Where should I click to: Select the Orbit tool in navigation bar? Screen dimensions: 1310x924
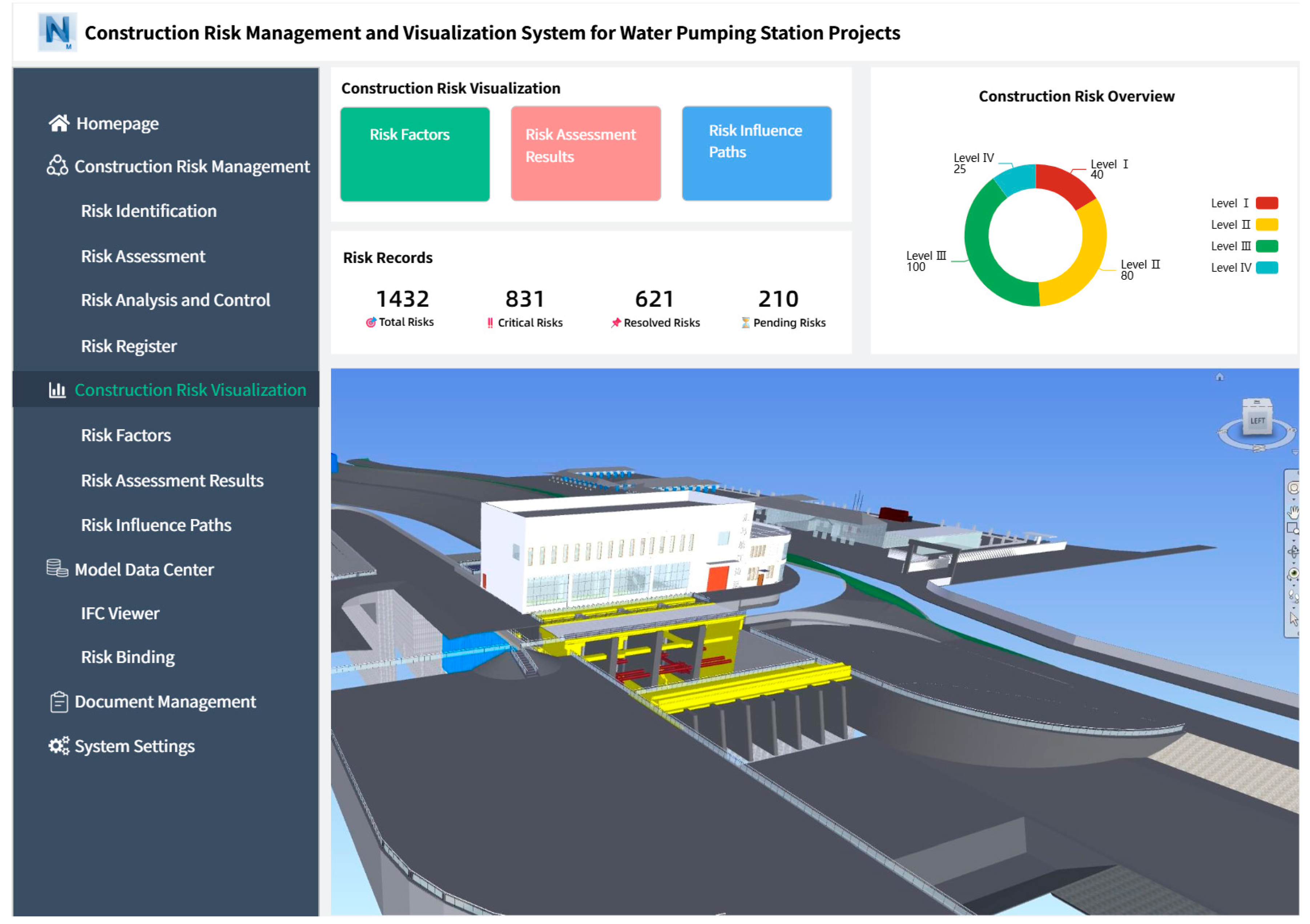click(1293, 552)
